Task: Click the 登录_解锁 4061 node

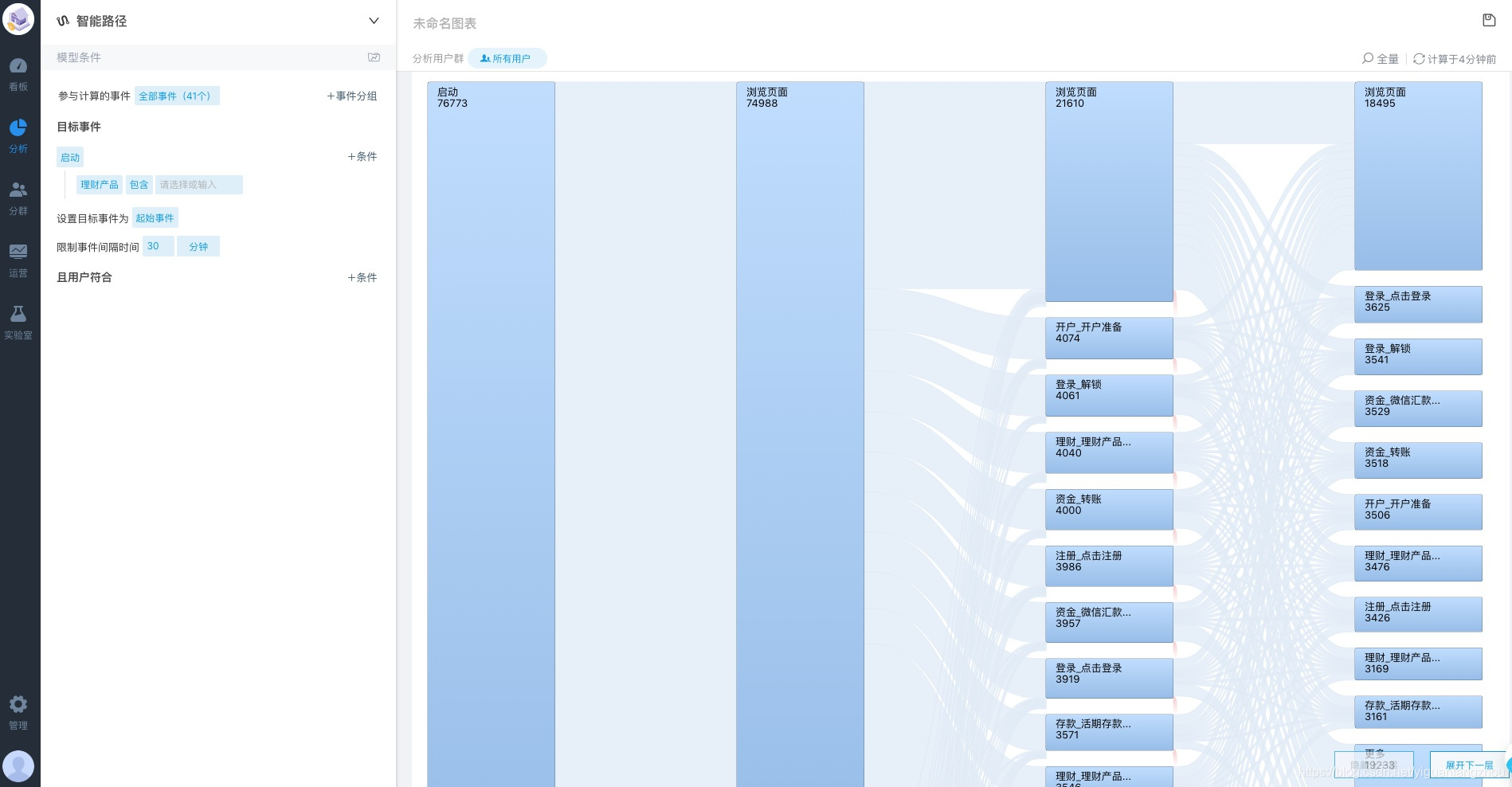Action: tap(1109, 395)
